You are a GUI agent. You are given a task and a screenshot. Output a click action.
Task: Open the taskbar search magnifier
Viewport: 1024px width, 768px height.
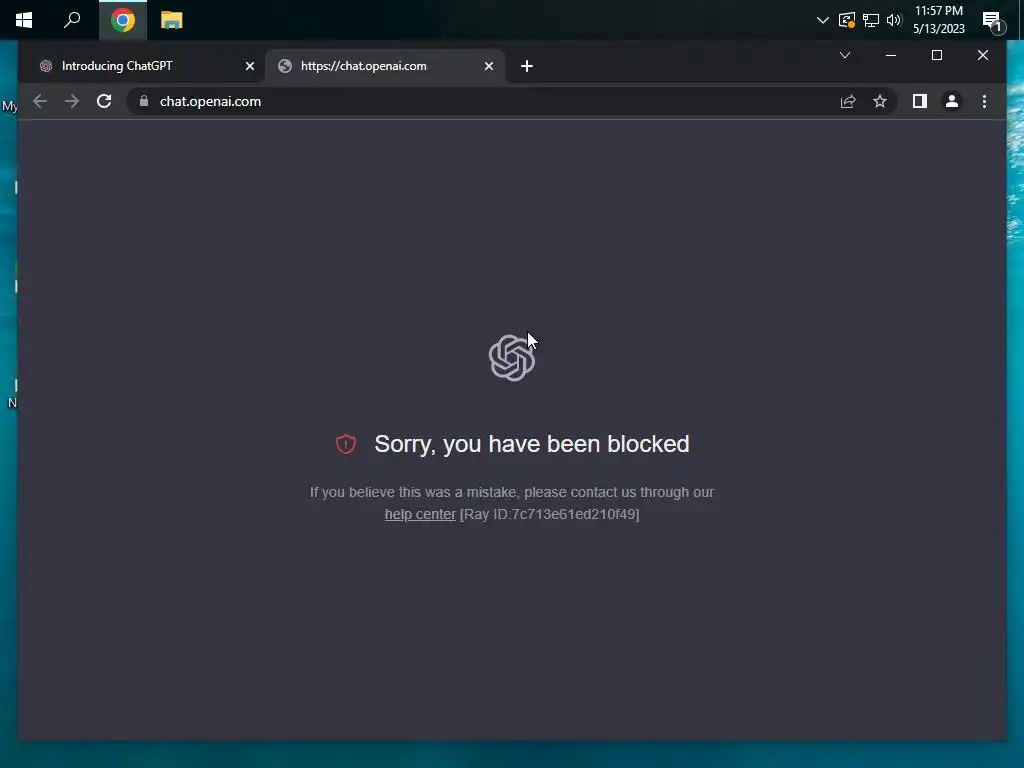72,20
